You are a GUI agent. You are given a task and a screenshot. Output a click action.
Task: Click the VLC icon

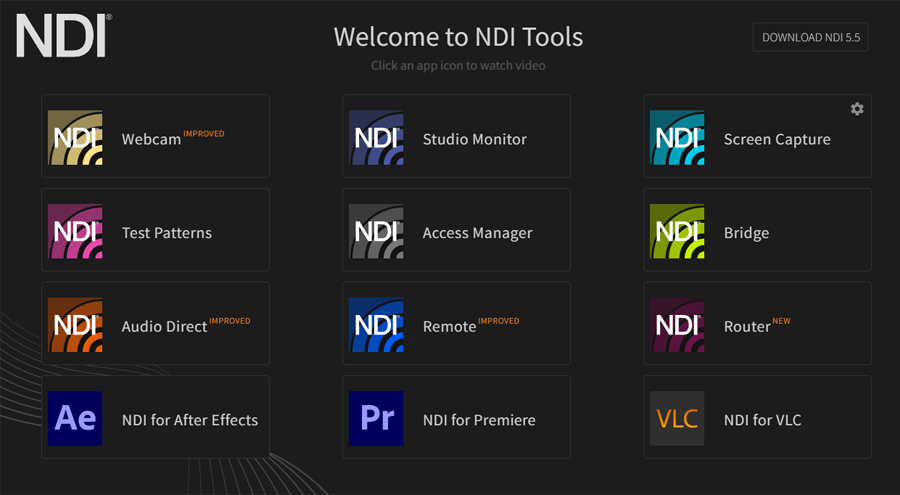pos(677,419)
